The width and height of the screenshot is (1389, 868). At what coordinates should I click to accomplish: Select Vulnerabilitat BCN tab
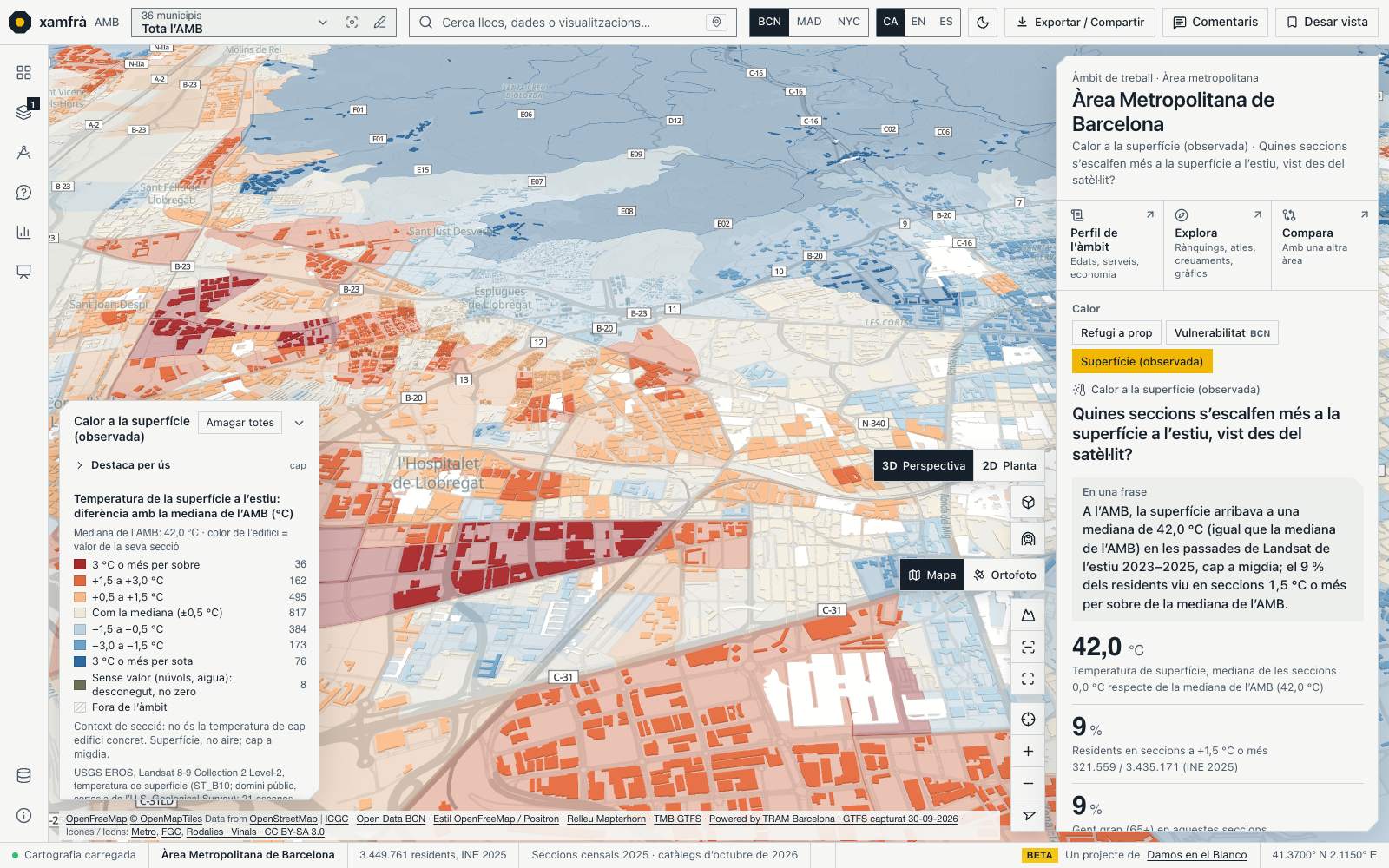pos(1222,333)
